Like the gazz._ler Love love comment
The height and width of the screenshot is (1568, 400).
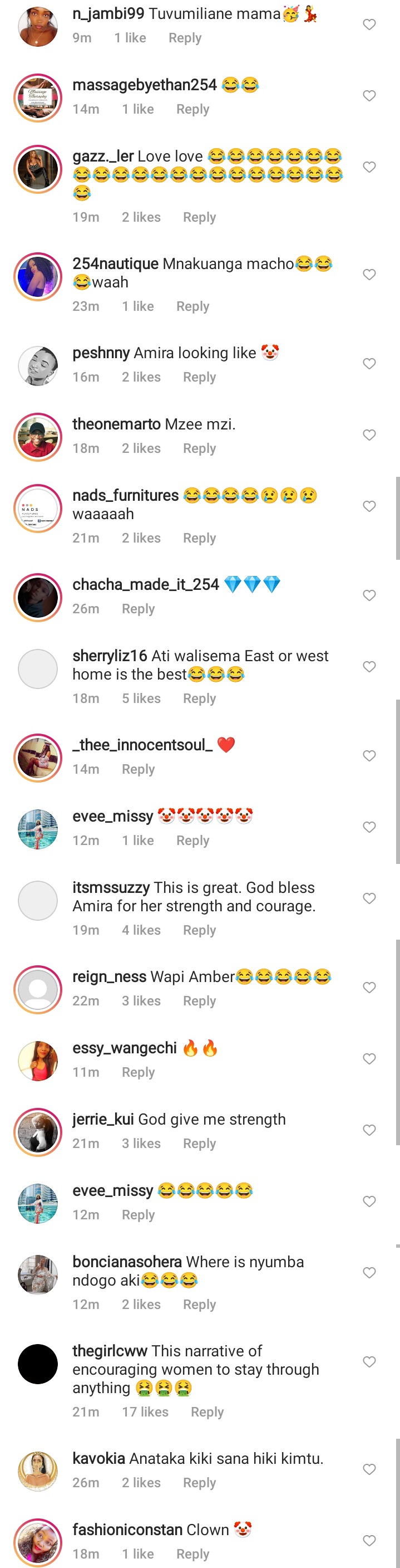pyautogui.click(x=369, y=167)
